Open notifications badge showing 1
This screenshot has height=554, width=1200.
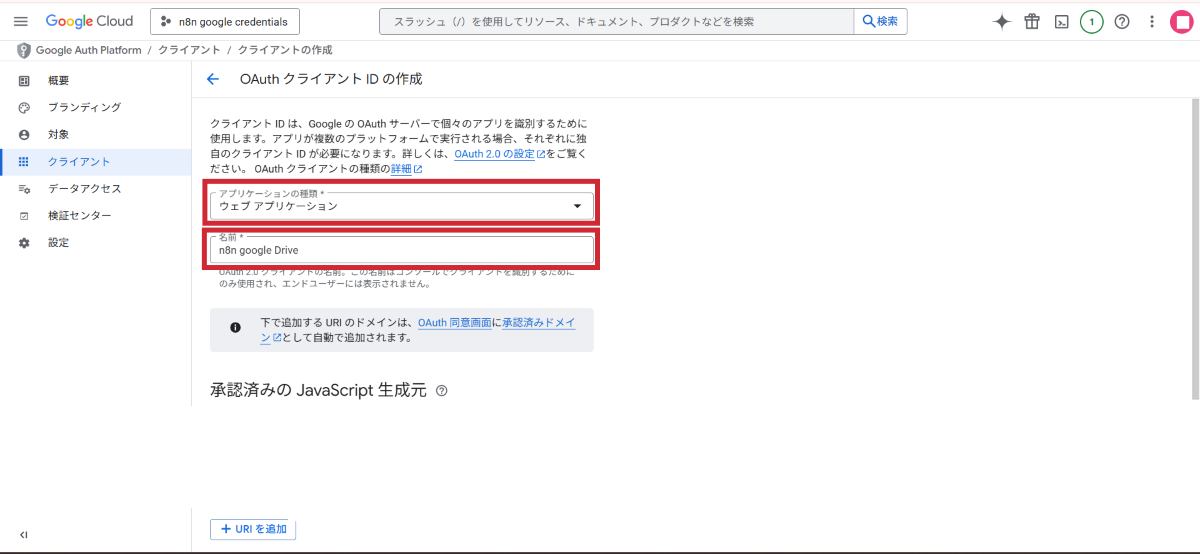pyautogui.click(x=1092, y=22)
